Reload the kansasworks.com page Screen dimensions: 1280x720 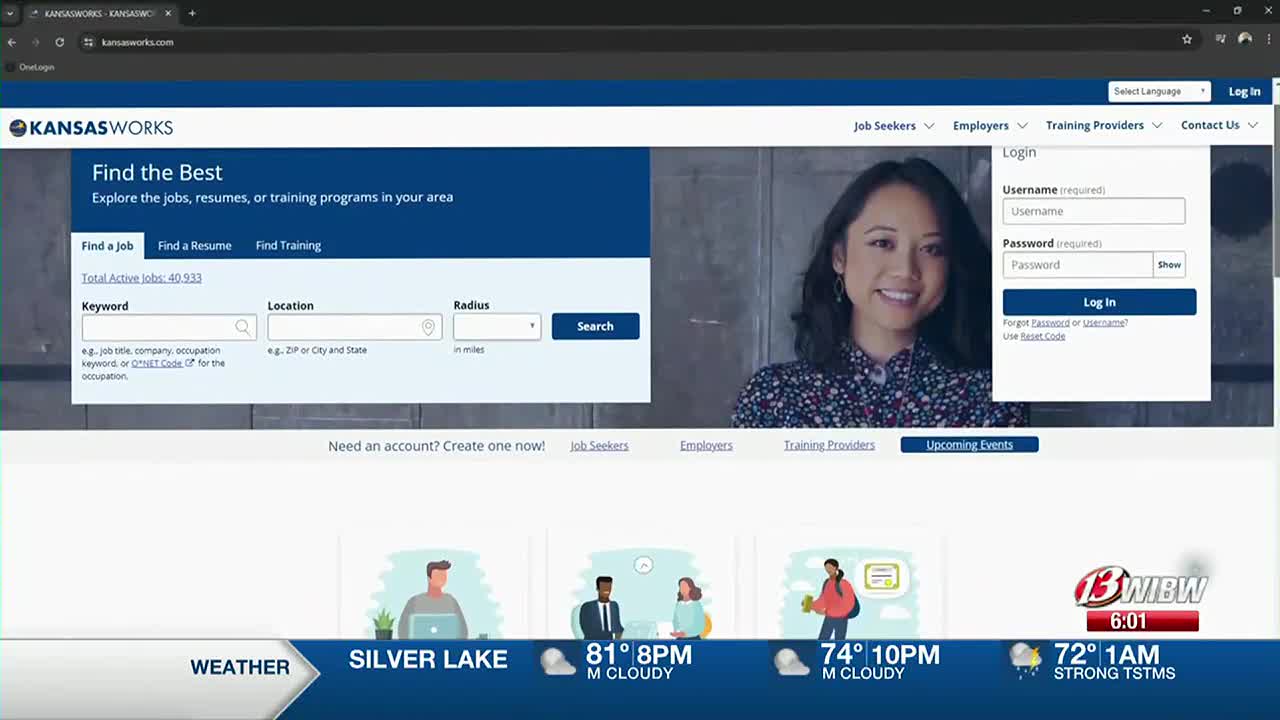pos(60,42)
